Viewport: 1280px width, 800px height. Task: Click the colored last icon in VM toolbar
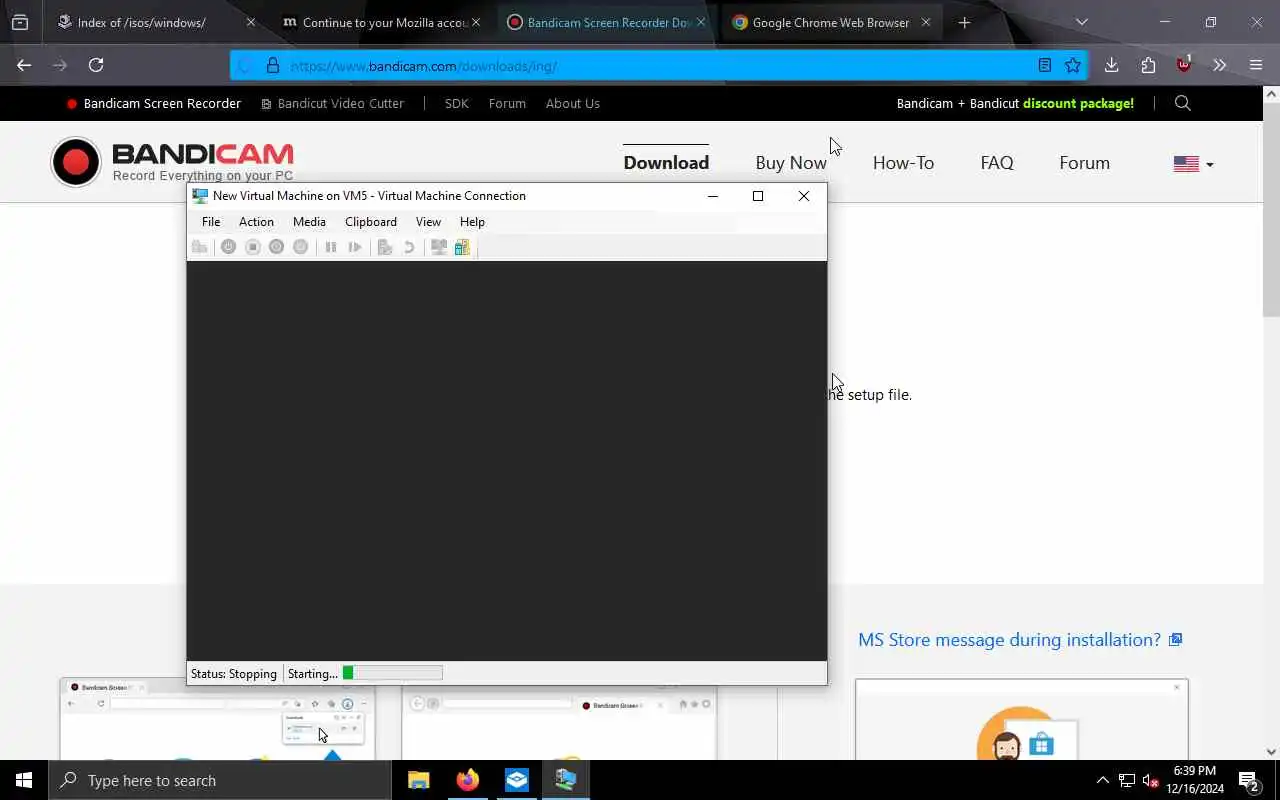[x=462, y=247]
